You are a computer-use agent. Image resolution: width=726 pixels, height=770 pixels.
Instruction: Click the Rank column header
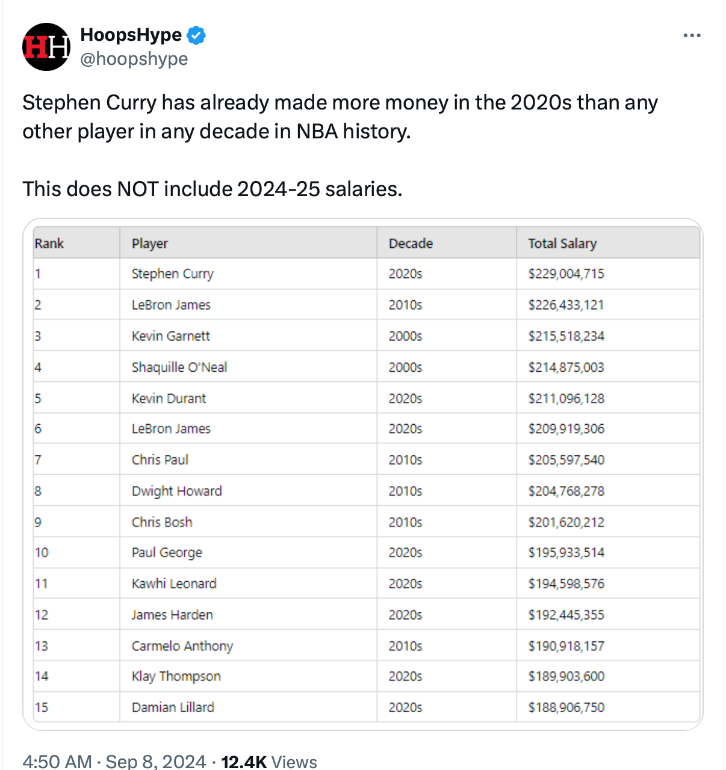coord(49,243)
